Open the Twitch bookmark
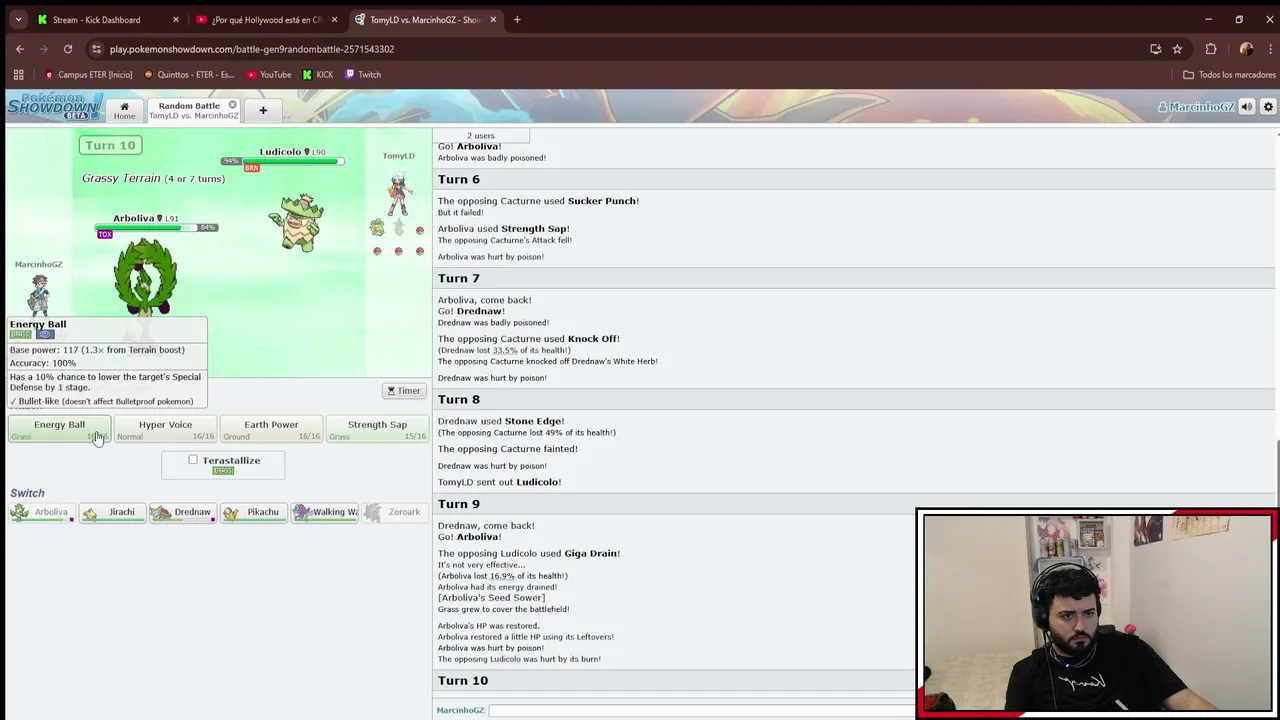This screenshot has height=720, width=1280. click(363, 74)
